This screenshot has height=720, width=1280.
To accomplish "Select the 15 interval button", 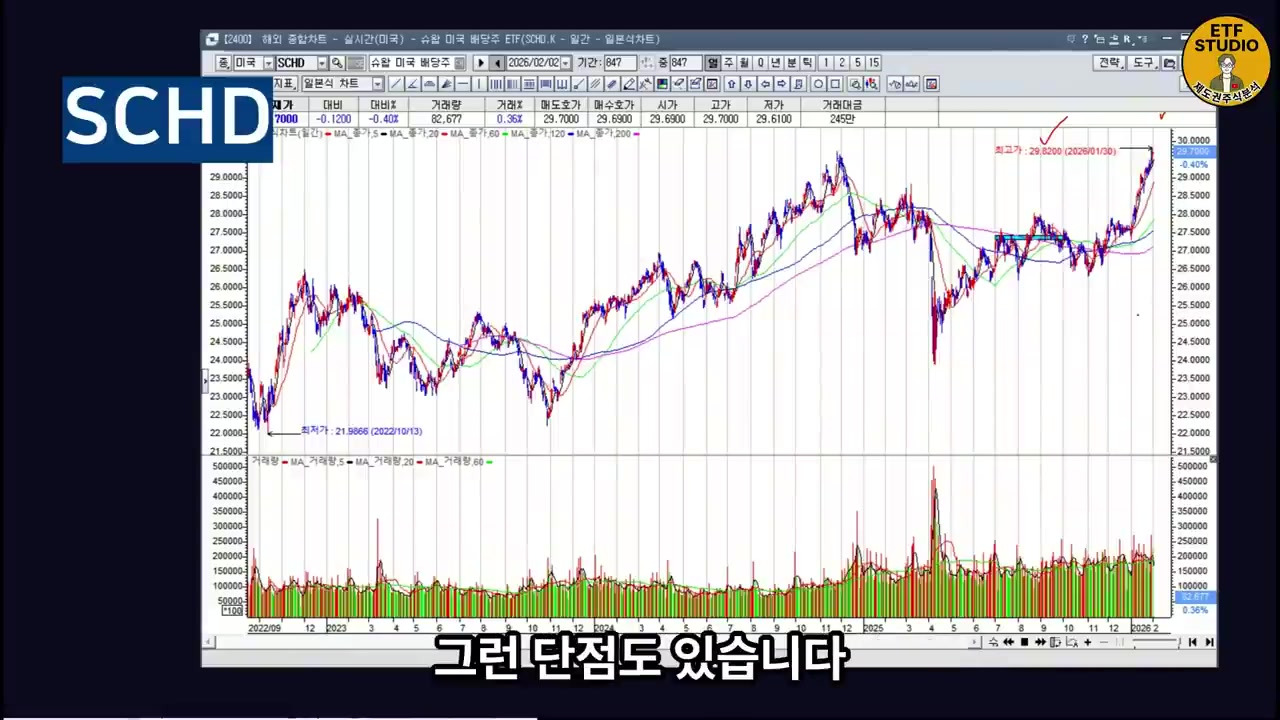I will 873,63.
